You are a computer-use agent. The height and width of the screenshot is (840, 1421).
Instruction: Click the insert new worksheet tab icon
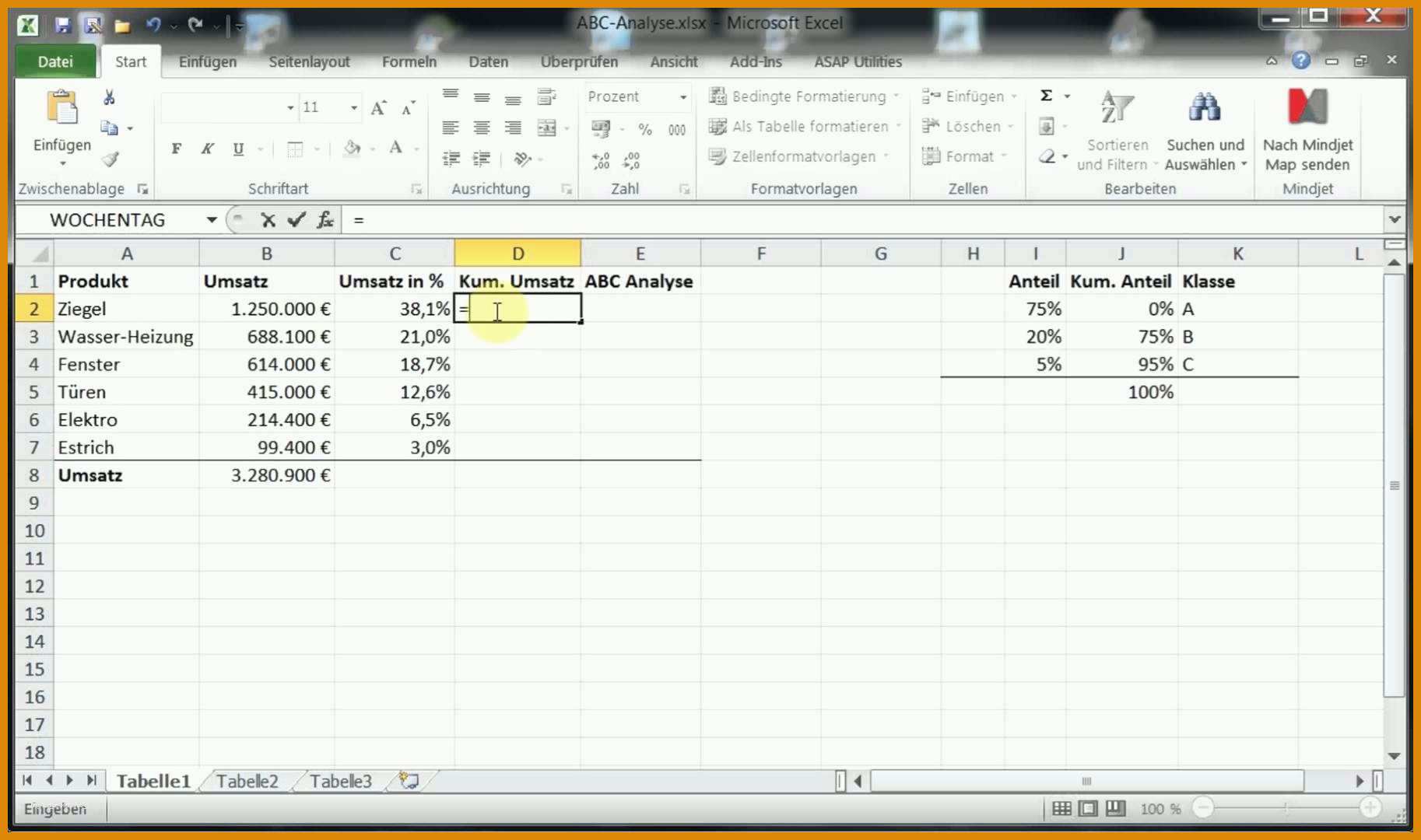coord(409,780)
